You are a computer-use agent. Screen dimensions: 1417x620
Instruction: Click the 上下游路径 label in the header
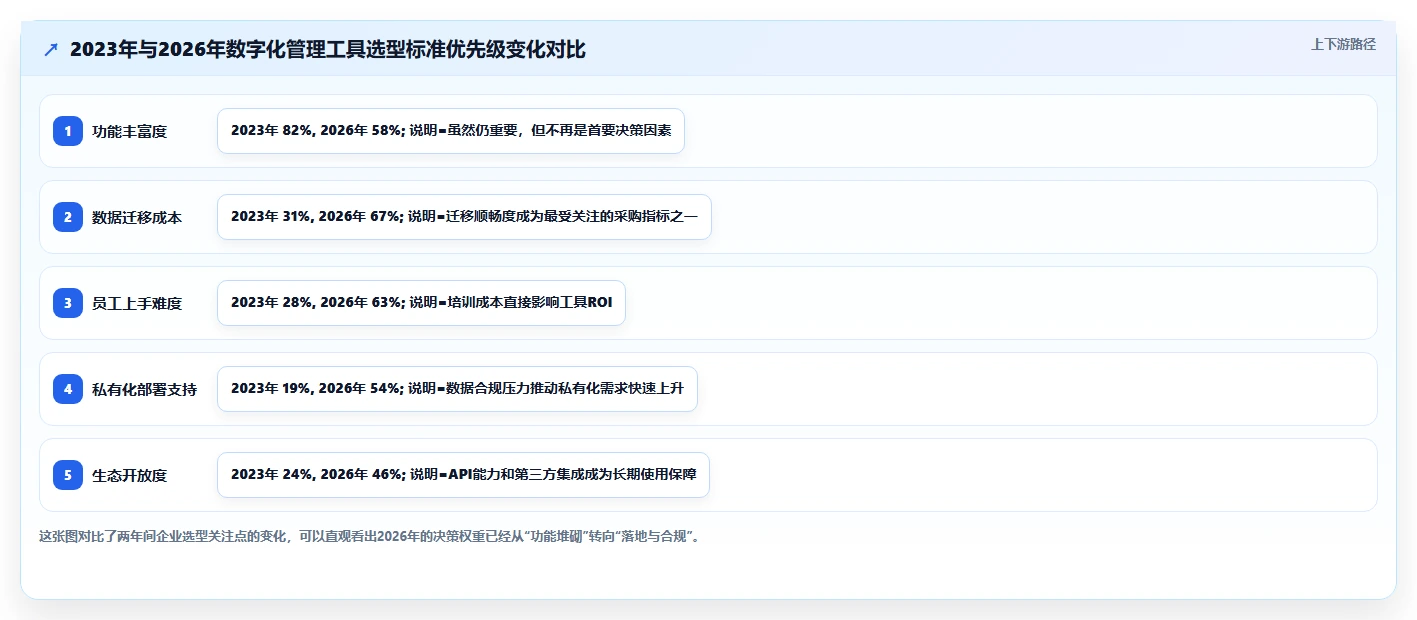click(x=1343, y=44)
